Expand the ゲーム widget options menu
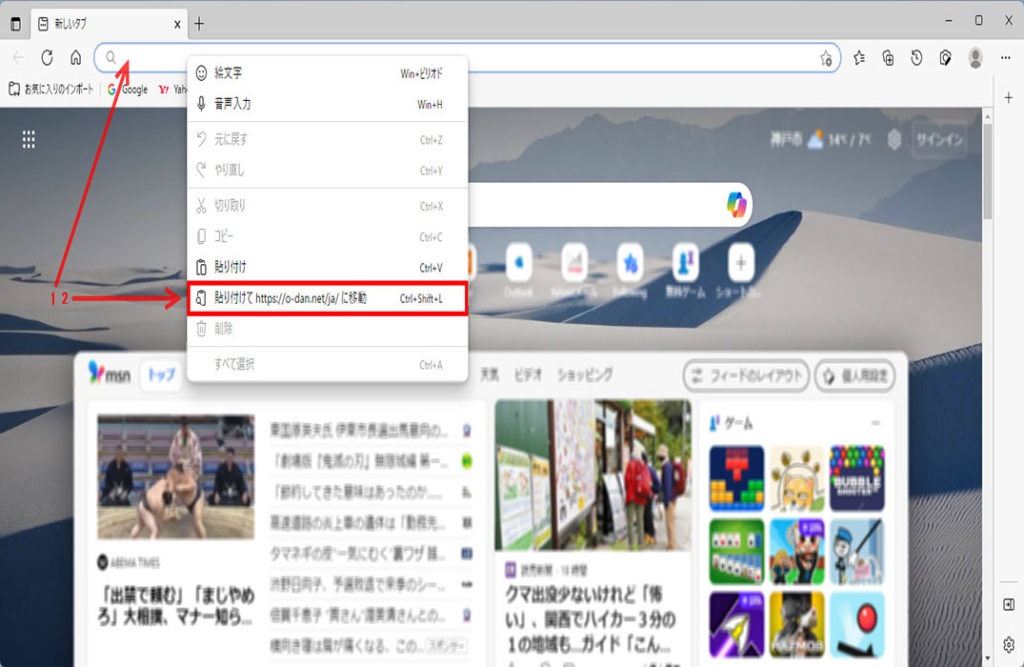Viewport: 1024px width, 667px height. (x=875, y=423)
